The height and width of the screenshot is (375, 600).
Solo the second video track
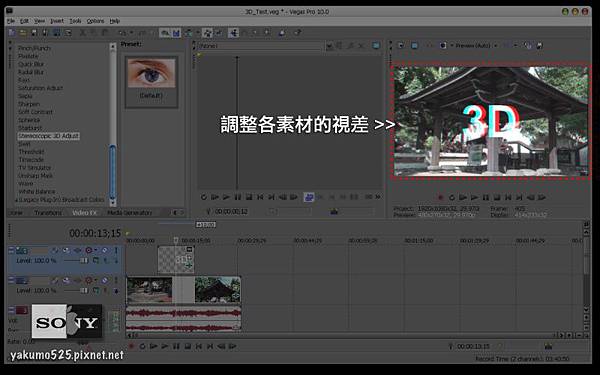point(116,280)
